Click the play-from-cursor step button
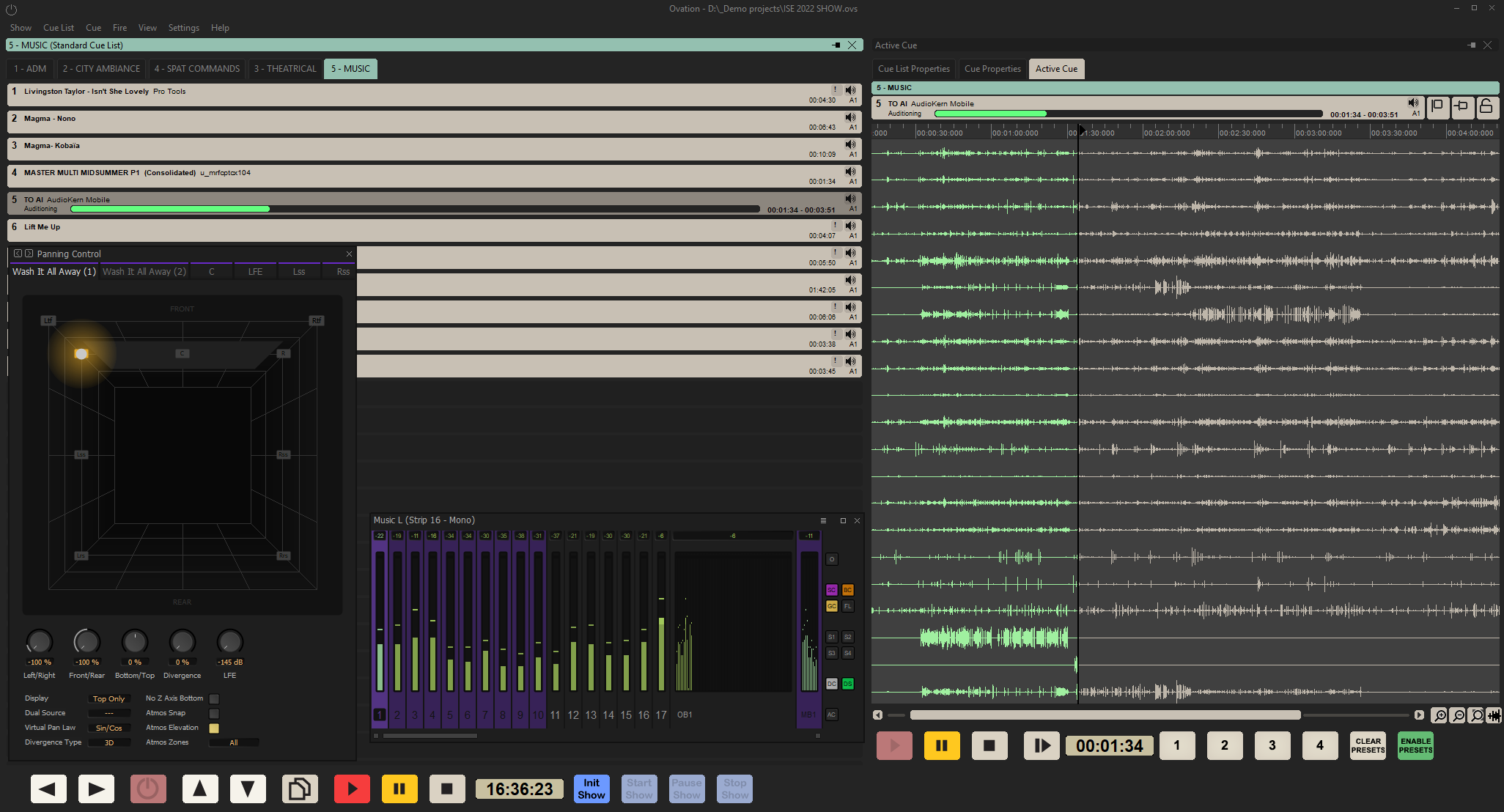This screenshot has height=812, width=1504. pos(1042,745)
